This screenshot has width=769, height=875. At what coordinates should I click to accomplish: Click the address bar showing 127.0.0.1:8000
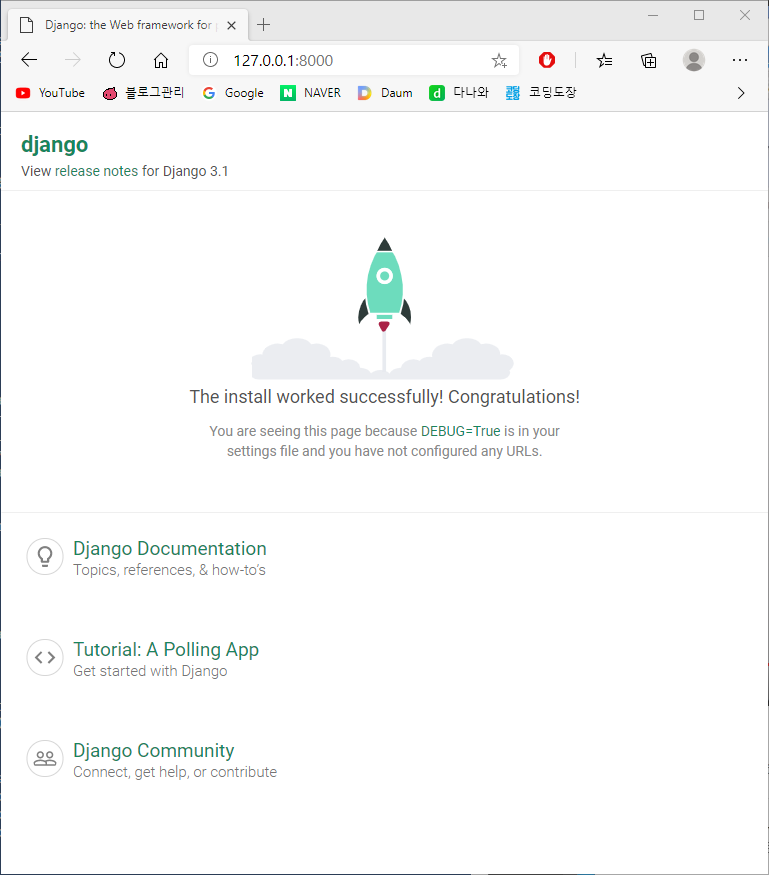tap(354, 60)
